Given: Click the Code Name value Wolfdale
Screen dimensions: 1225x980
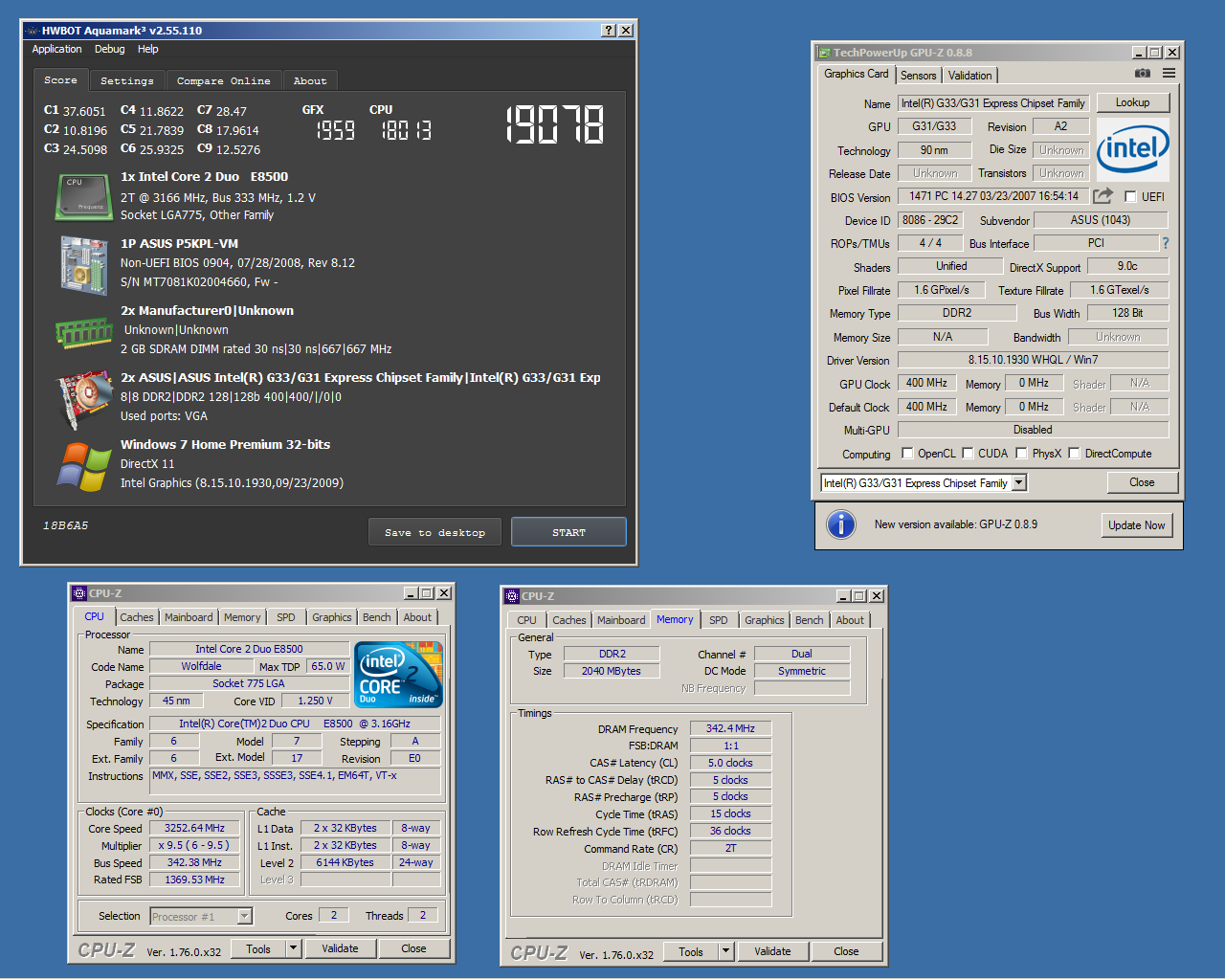Looking at the screenshot, I should (201, 667).
